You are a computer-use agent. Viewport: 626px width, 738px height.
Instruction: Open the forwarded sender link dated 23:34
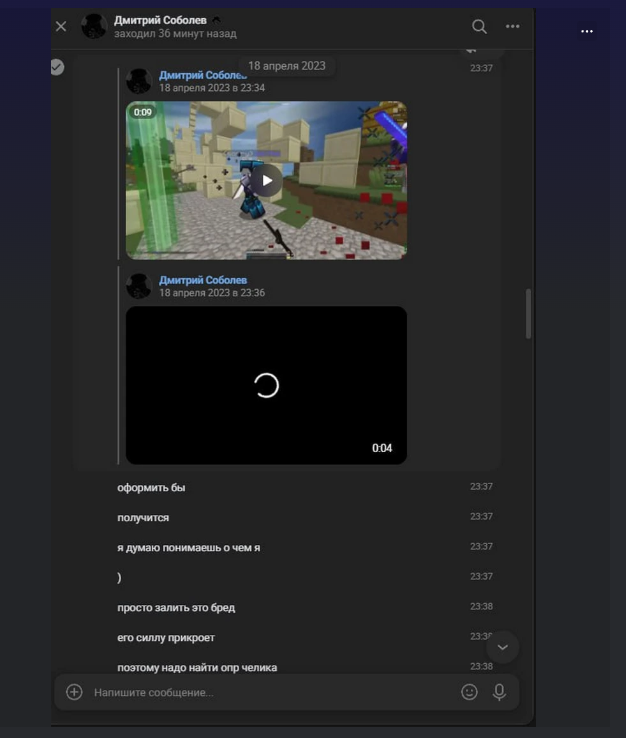(x=202, y=75)
